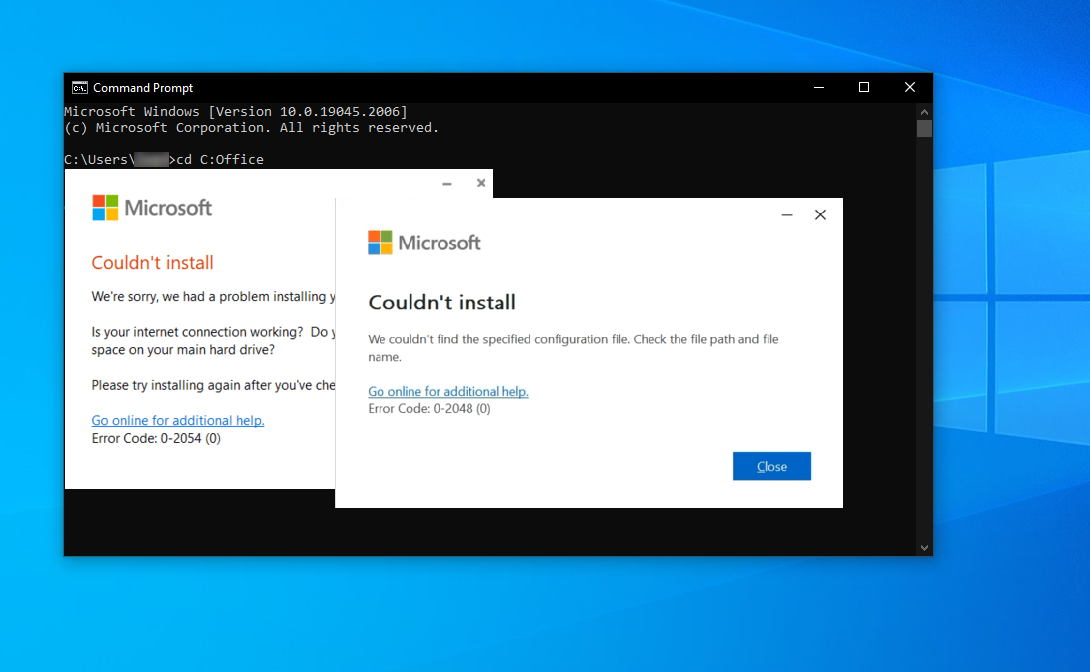Close the front Couldn't install dialog with X
Viewport: 1090px width, 672px height.
820,215
